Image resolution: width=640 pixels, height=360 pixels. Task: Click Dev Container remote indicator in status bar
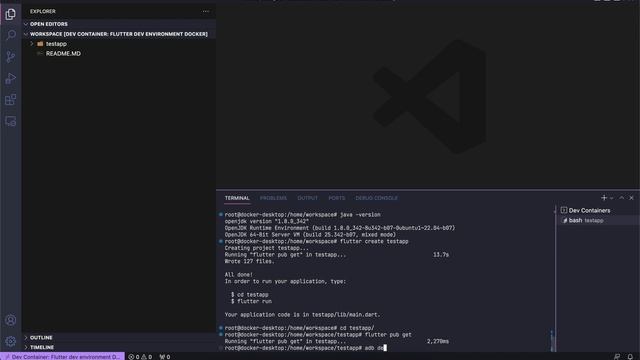pyautogui.click(x=62, y=357)
